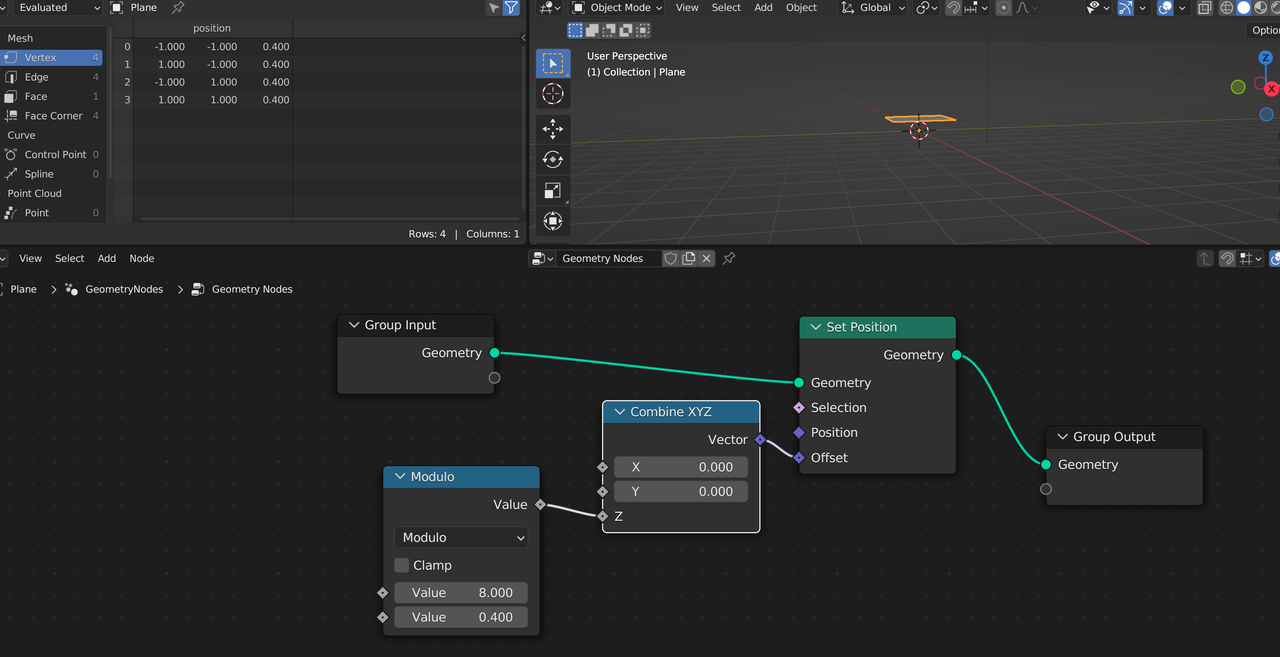Collapse the Group Input node

(x=354, y=325)
